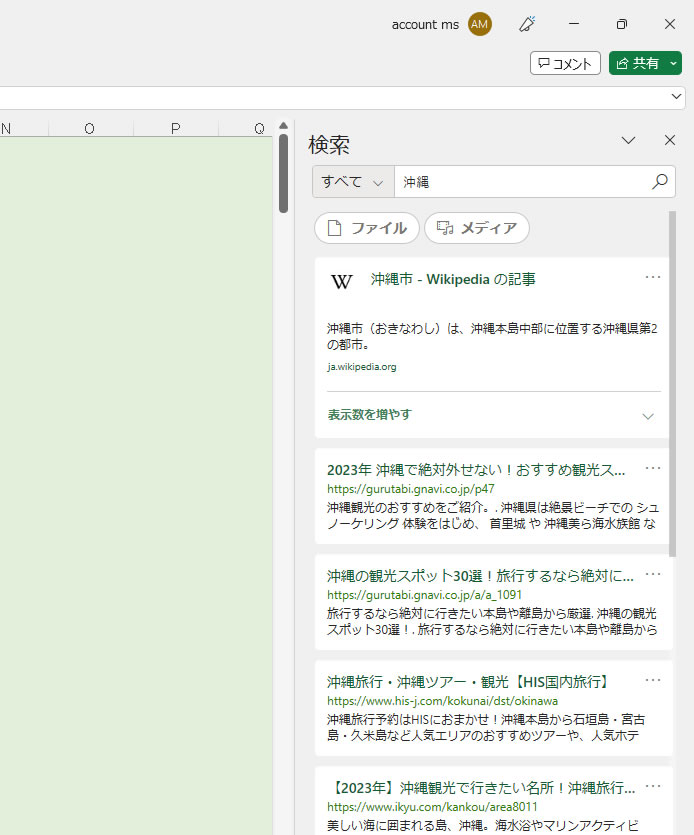Minimize the Excel window
Screen dimensions: 694x835
click(x=574, y=24)
